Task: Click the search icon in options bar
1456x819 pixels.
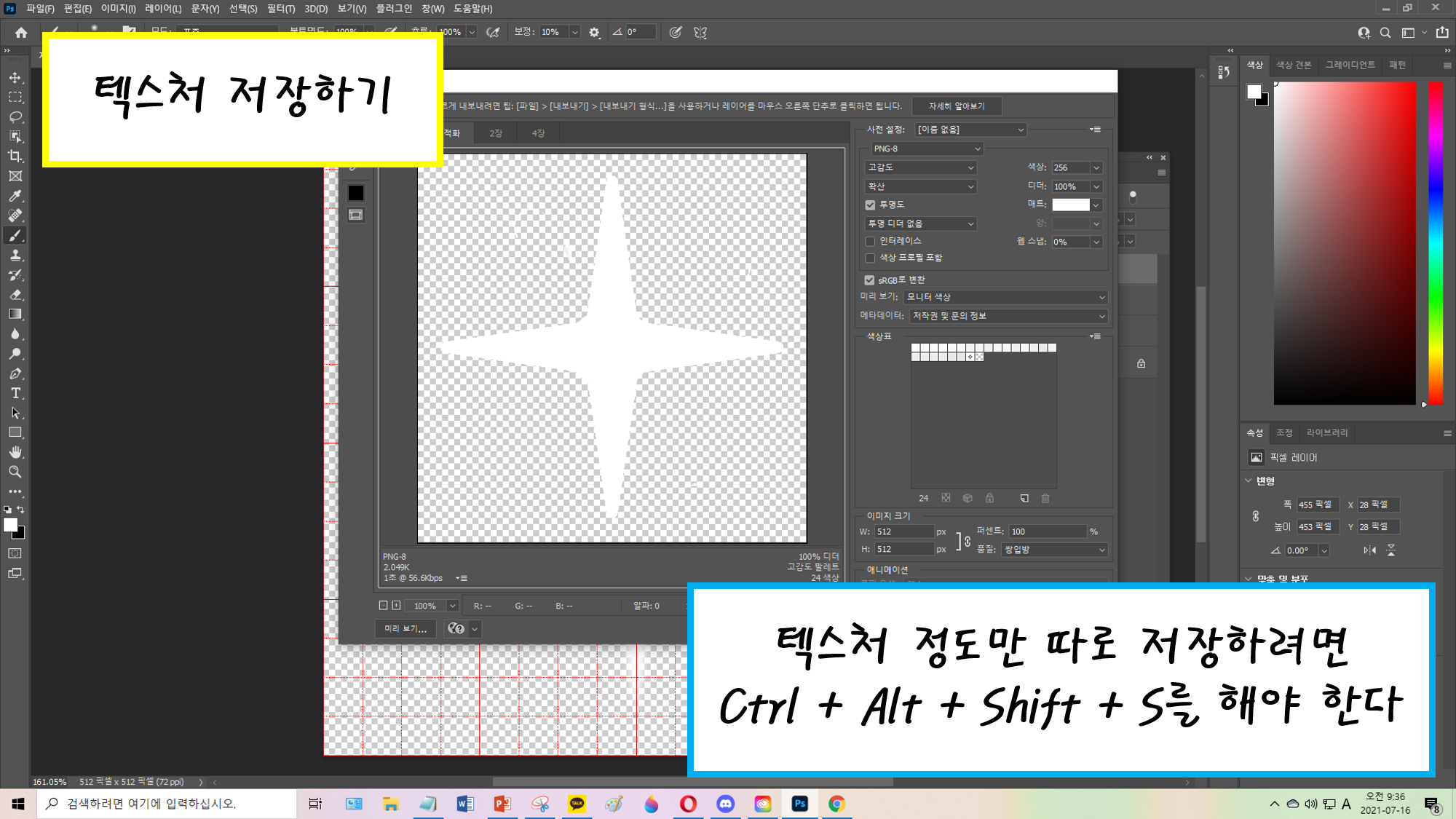Action: tap(1385, 32)
